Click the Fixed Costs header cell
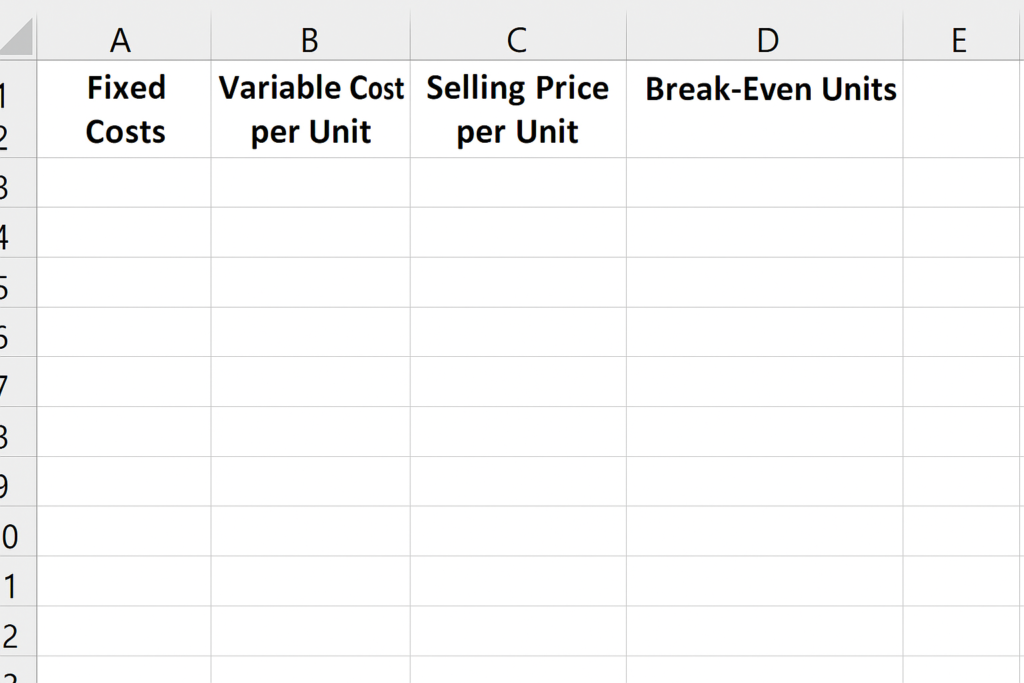1024x683 pixels. (125, 109)
